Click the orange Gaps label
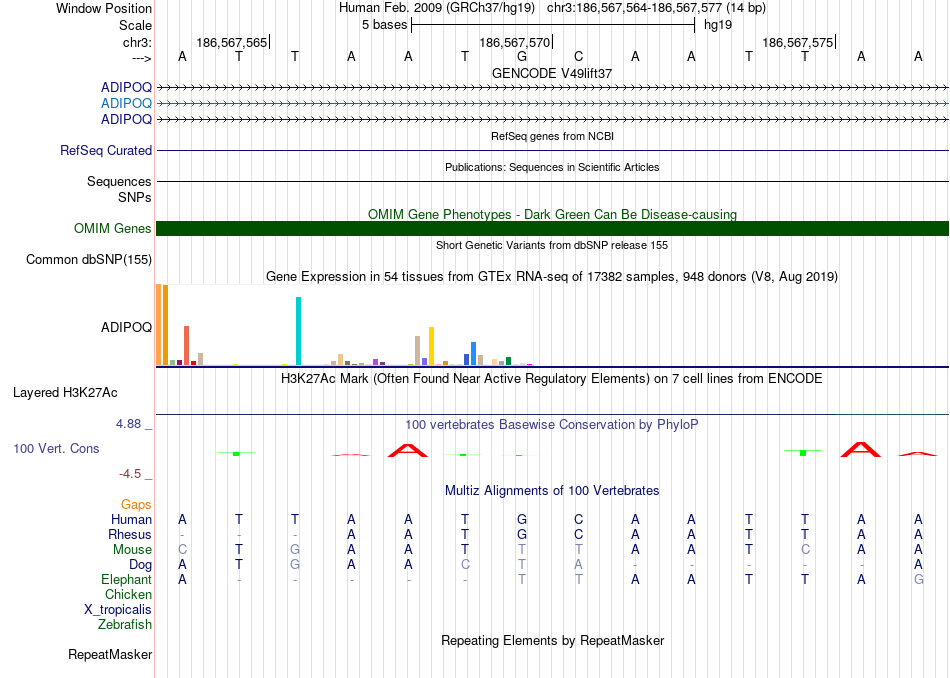 [136, 504]
